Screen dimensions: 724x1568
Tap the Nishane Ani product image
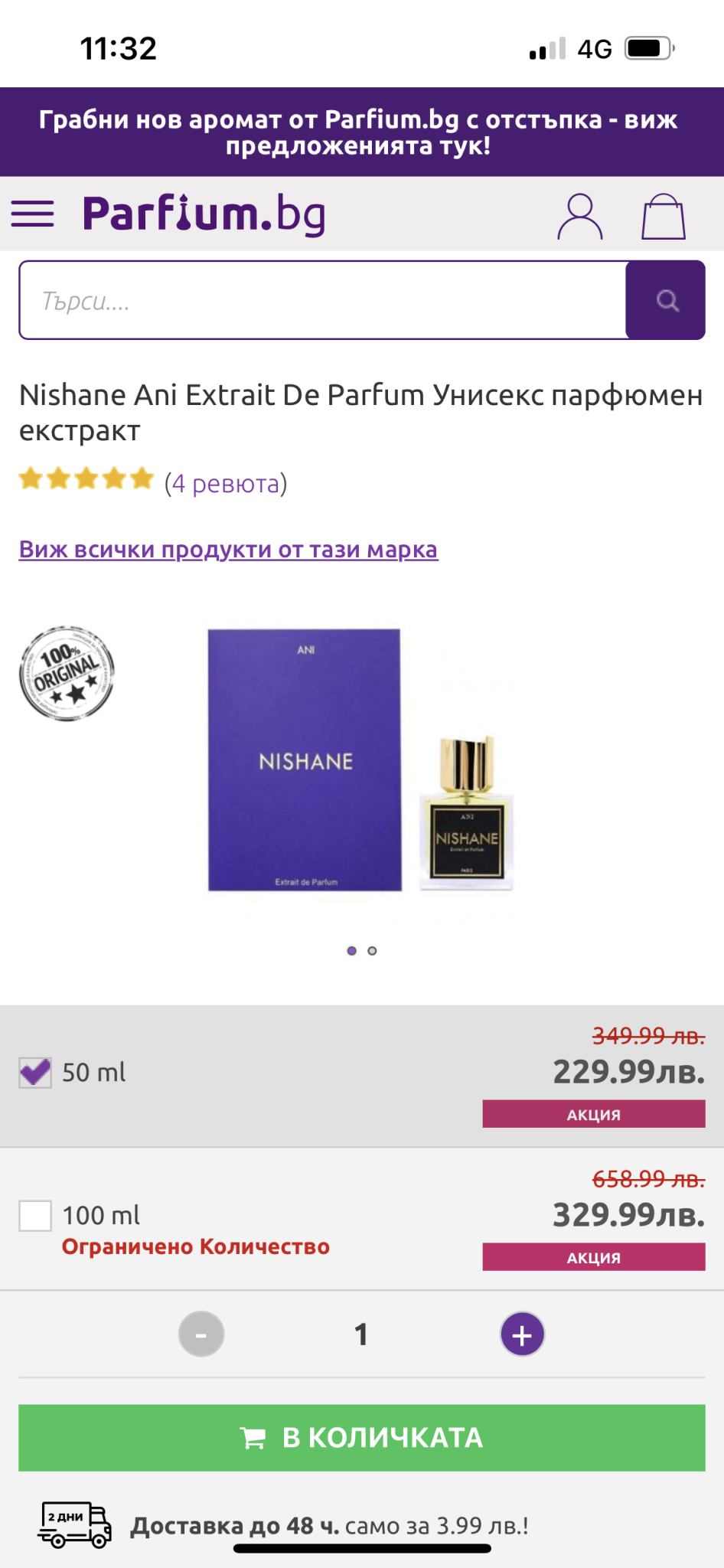click(x=360, y=759)
